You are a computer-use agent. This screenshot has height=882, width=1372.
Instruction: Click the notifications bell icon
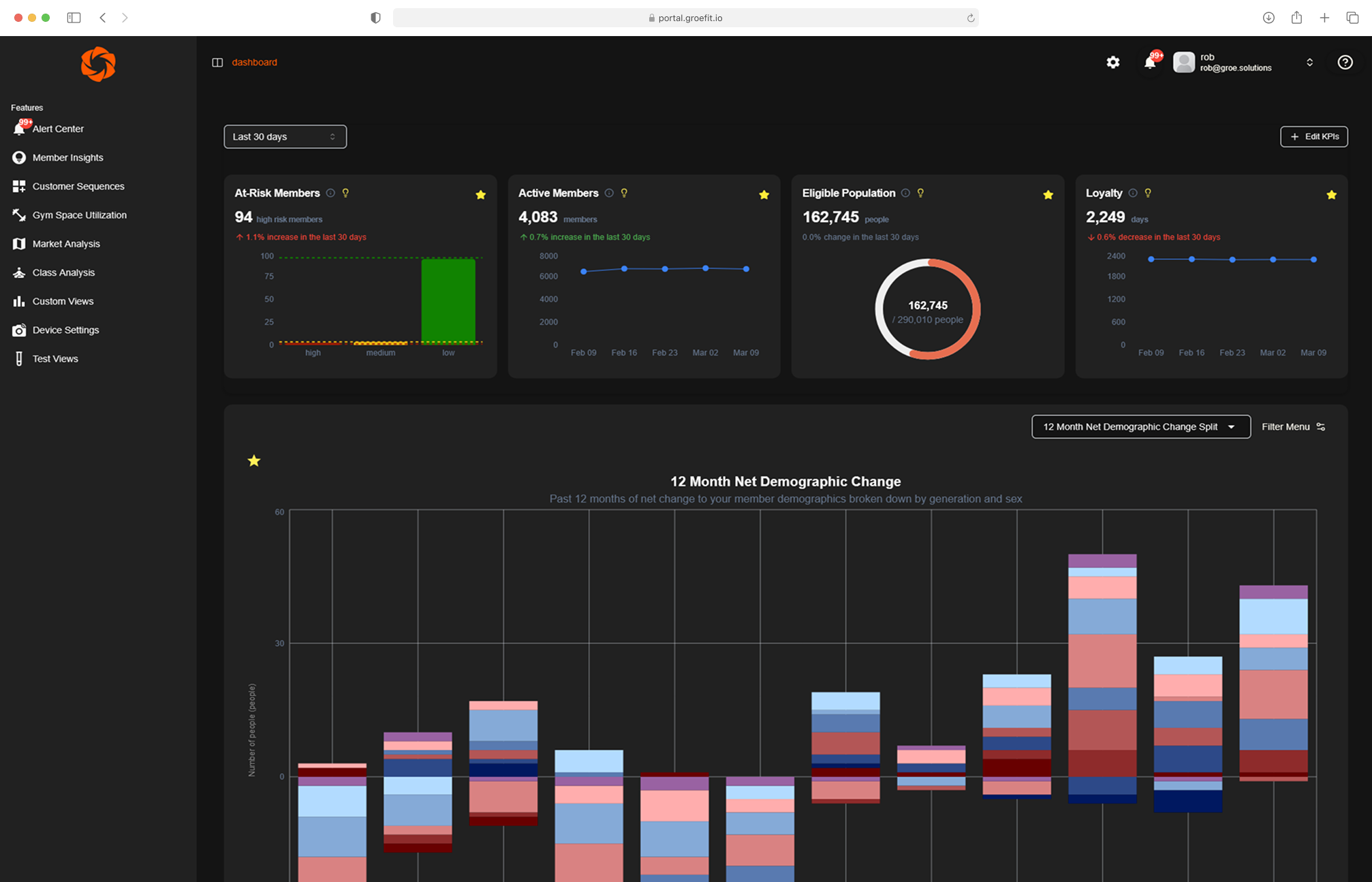tap(1150, 62)
